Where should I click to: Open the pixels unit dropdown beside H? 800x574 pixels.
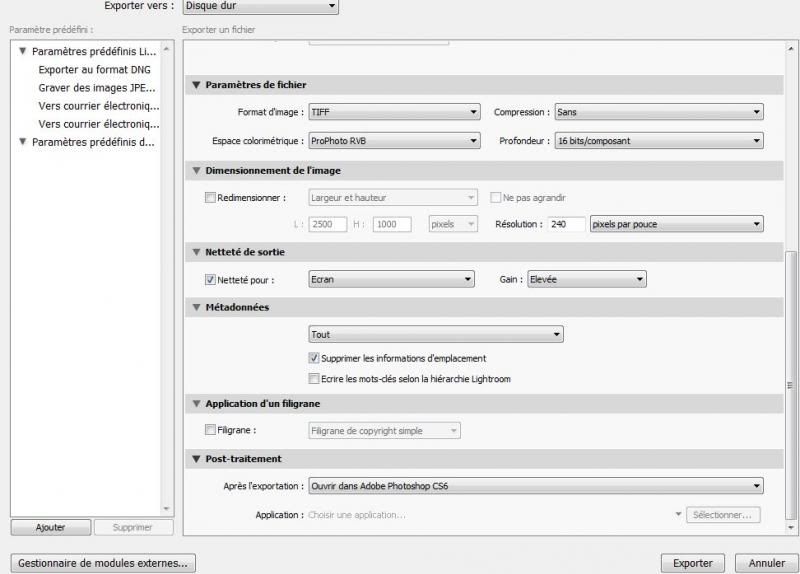[453, 224]
